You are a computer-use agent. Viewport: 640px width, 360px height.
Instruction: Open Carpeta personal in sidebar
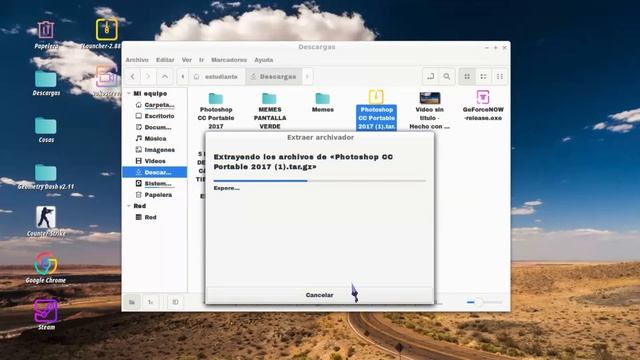point(155,105)
